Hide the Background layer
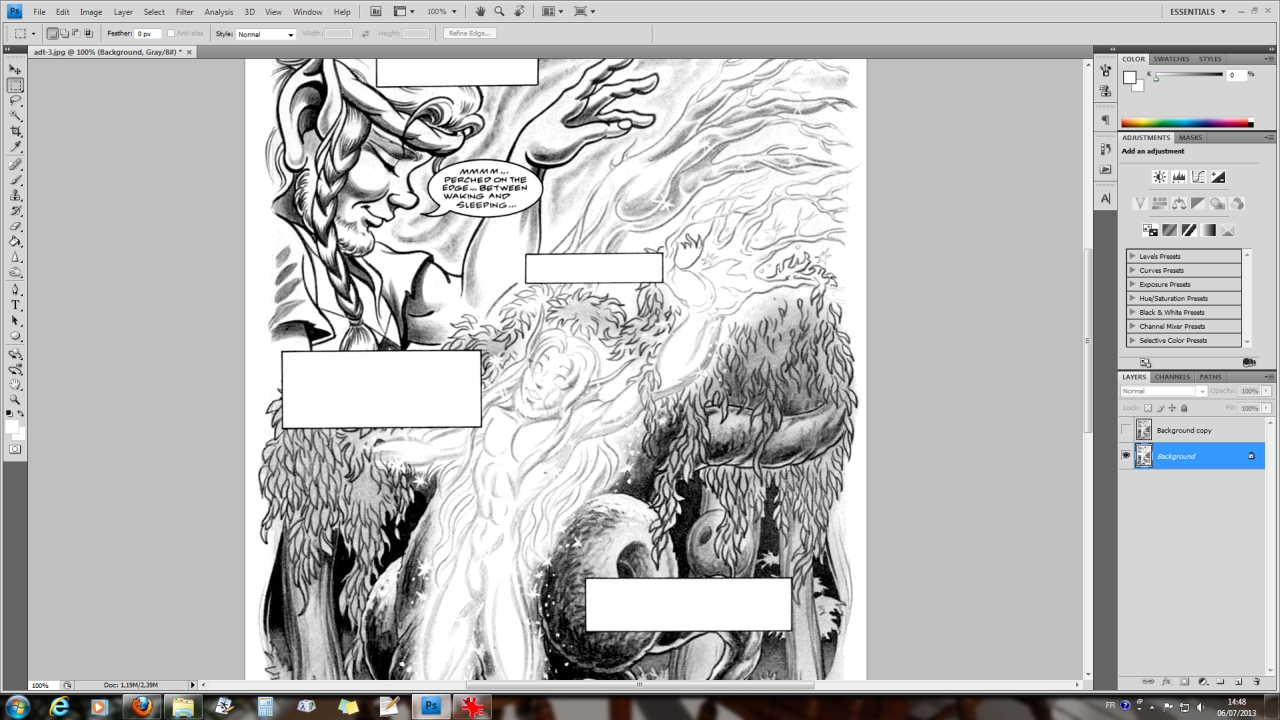The width and height of the screenshot is (1280, 720). pyautogui.click(x=1126, y=456)
